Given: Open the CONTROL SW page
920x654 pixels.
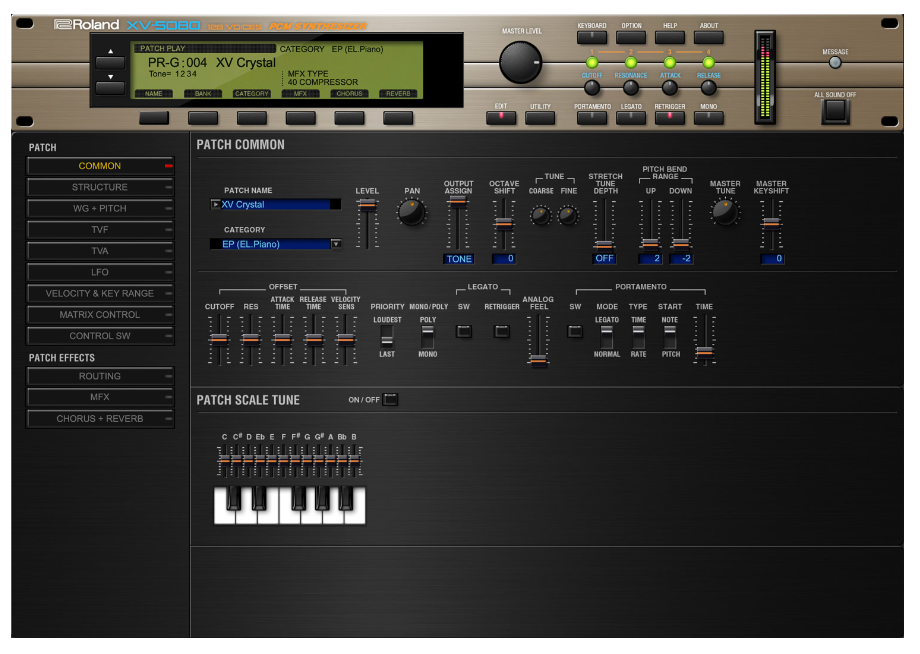Looking at the screenshot, I should coord(100,336).
